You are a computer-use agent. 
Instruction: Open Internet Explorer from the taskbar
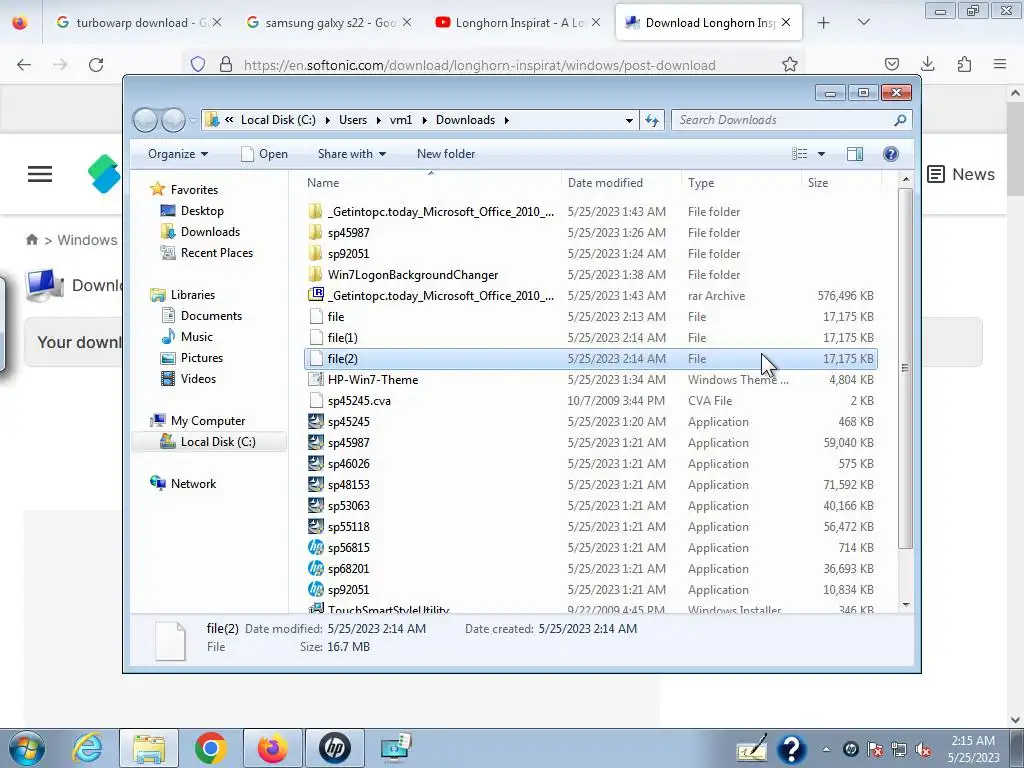pyautogui.click(x=87, y=748)
